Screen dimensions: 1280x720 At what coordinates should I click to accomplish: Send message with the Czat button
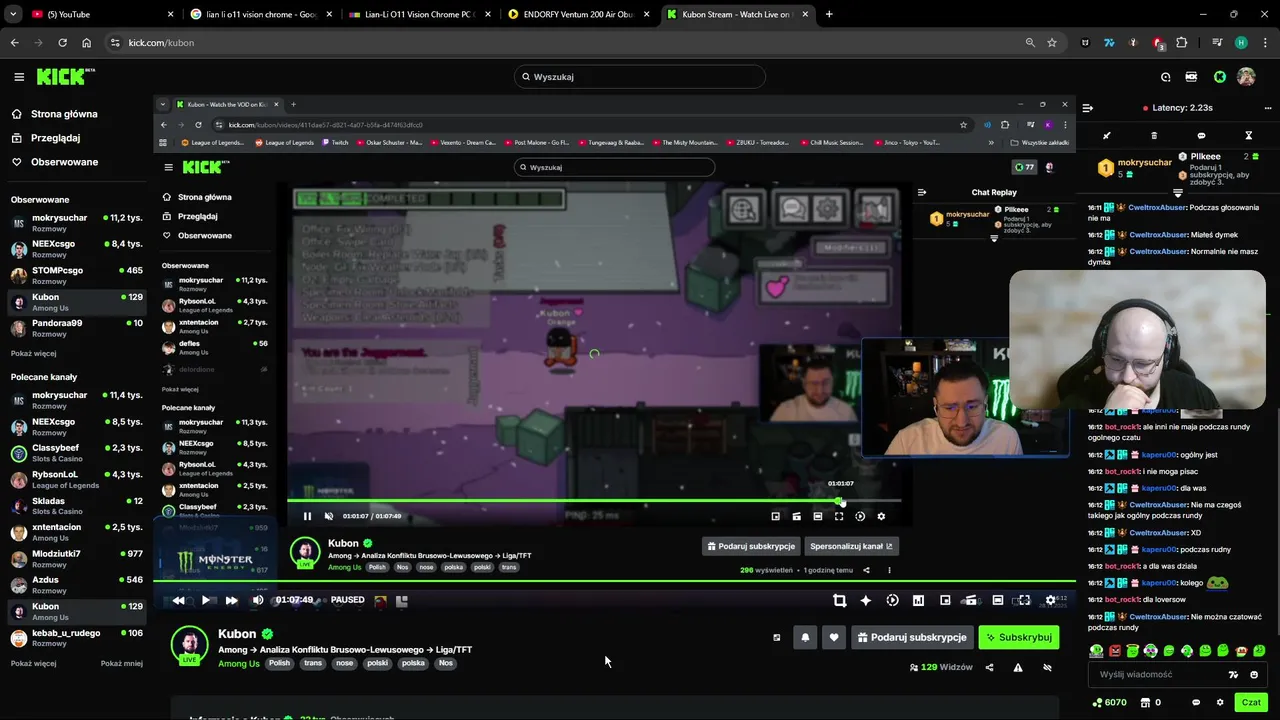pyautogui.click(x=1251, y=702)
